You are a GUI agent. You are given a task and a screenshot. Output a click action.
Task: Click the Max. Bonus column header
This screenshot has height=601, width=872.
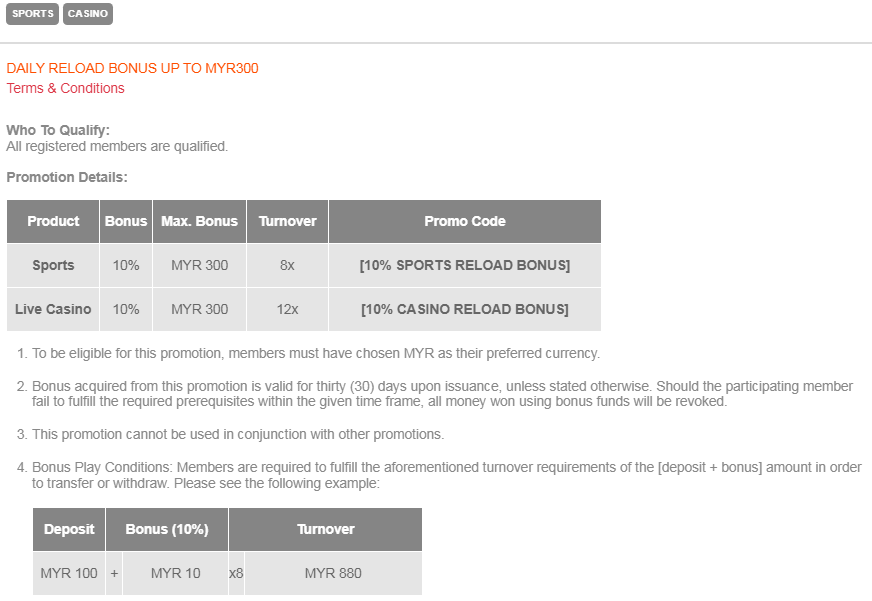click(x=200, y=221)
